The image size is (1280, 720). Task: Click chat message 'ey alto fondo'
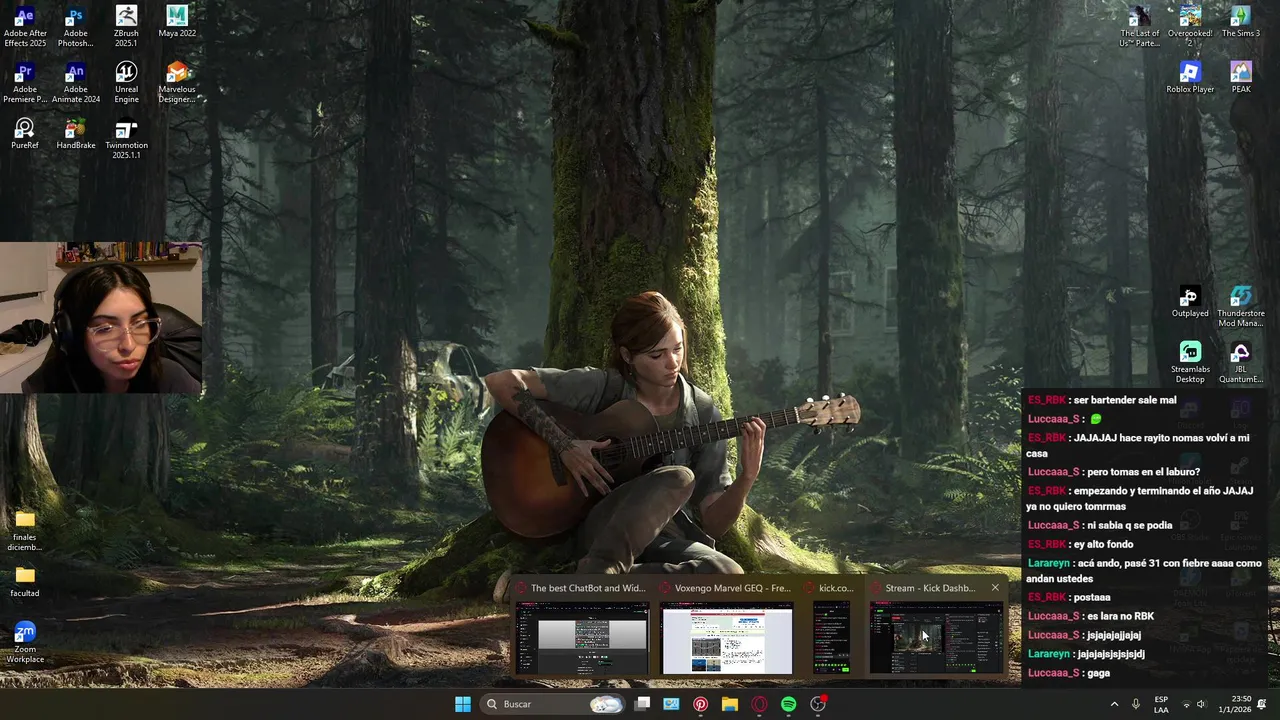[1103, 544]
